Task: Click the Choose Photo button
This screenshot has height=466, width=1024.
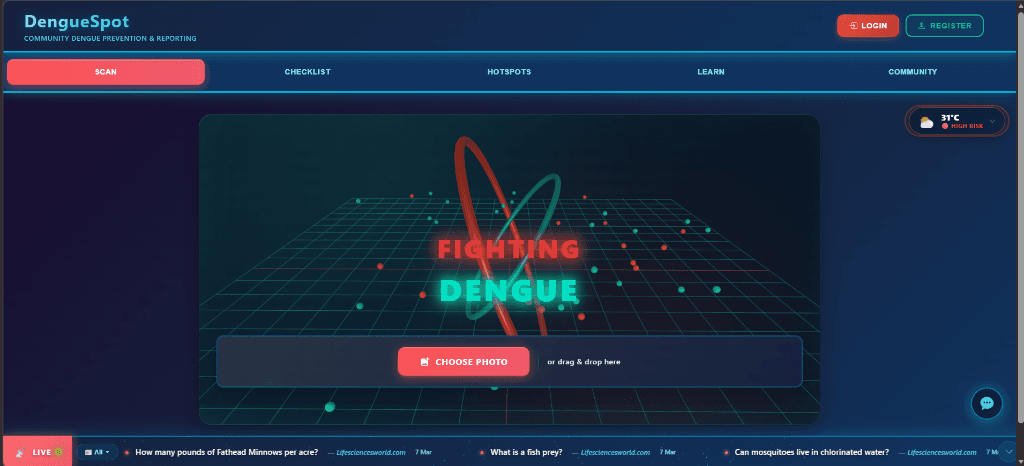Action: coord(464,362)
